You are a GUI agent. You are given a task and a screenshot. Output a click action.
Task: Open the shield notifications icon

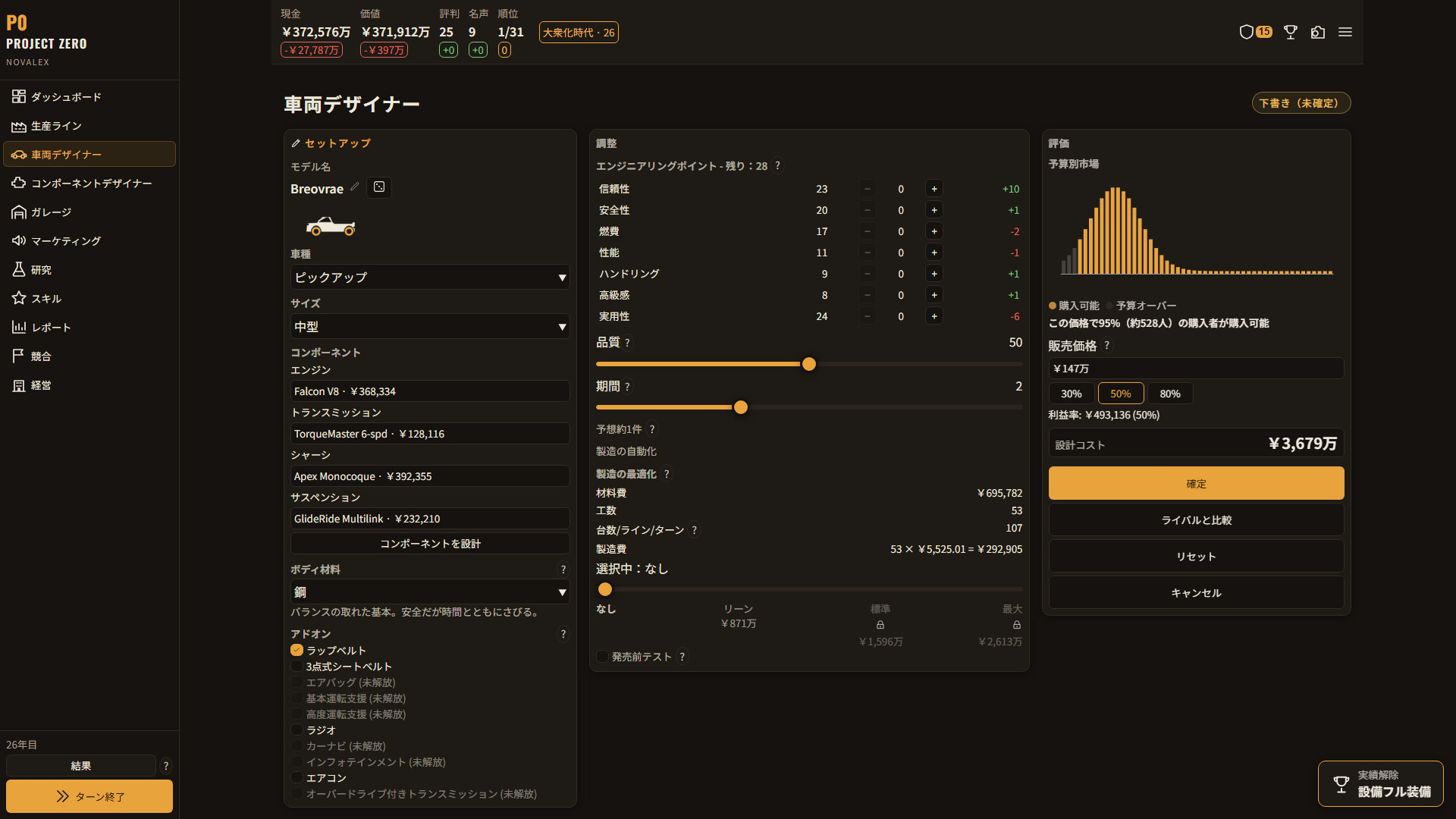click(x=1246, y=32)
